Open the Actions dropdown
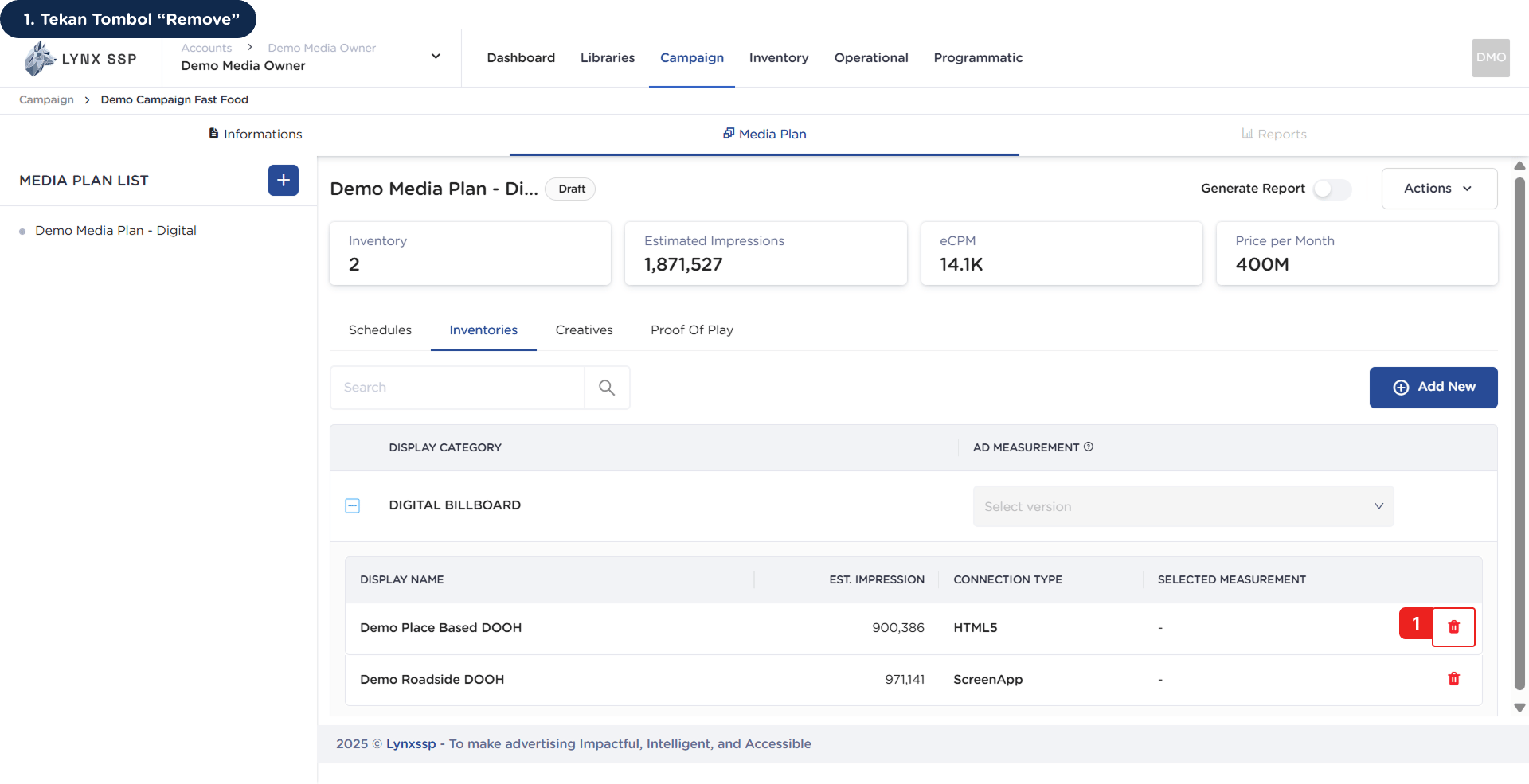The height and width of the screenshot is (784, 1529). point(1439,189)
